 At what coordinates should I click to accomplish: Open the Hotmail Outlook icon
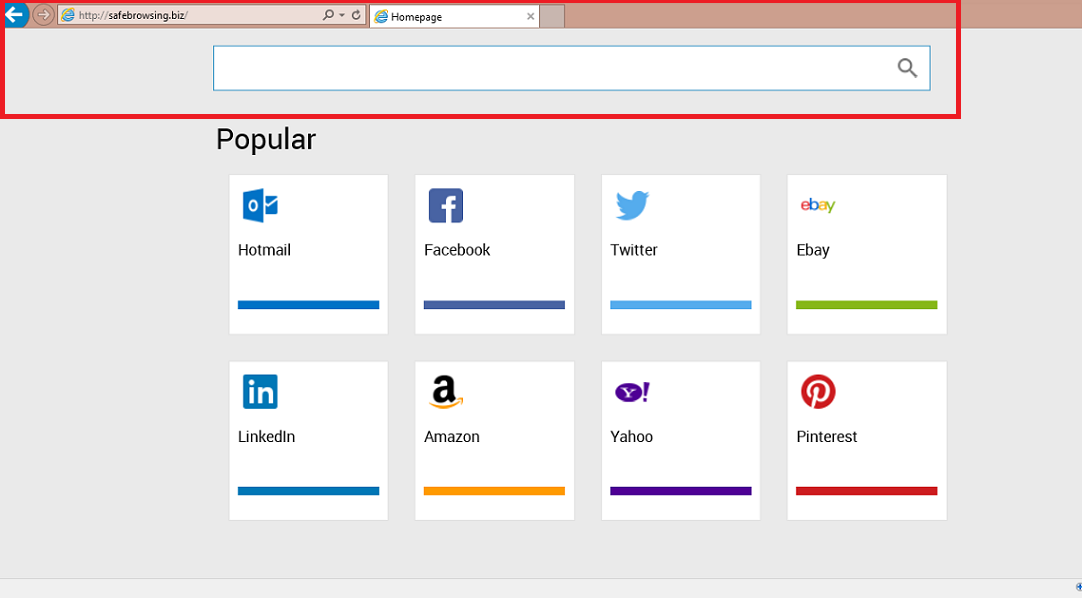tap(260, 206)
